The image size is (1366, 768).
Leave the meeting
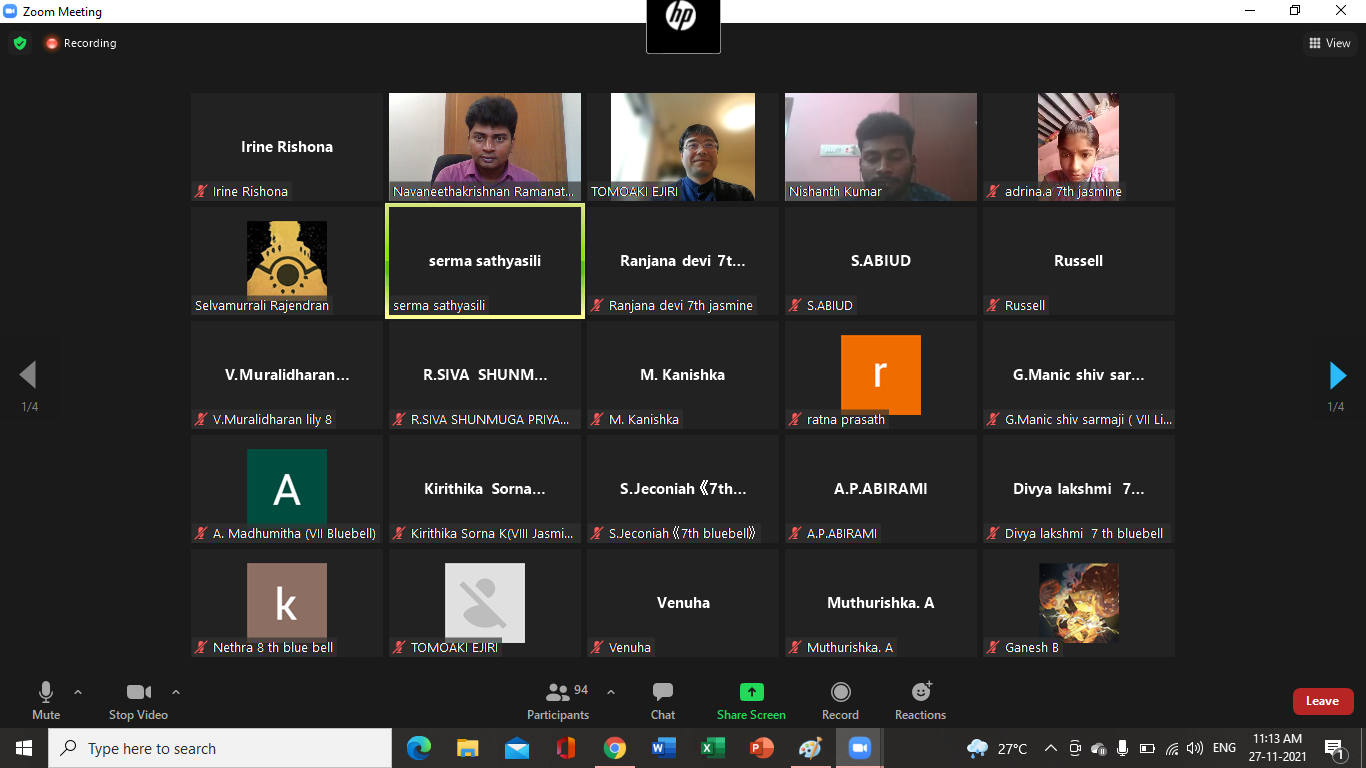click(1322, 701)
